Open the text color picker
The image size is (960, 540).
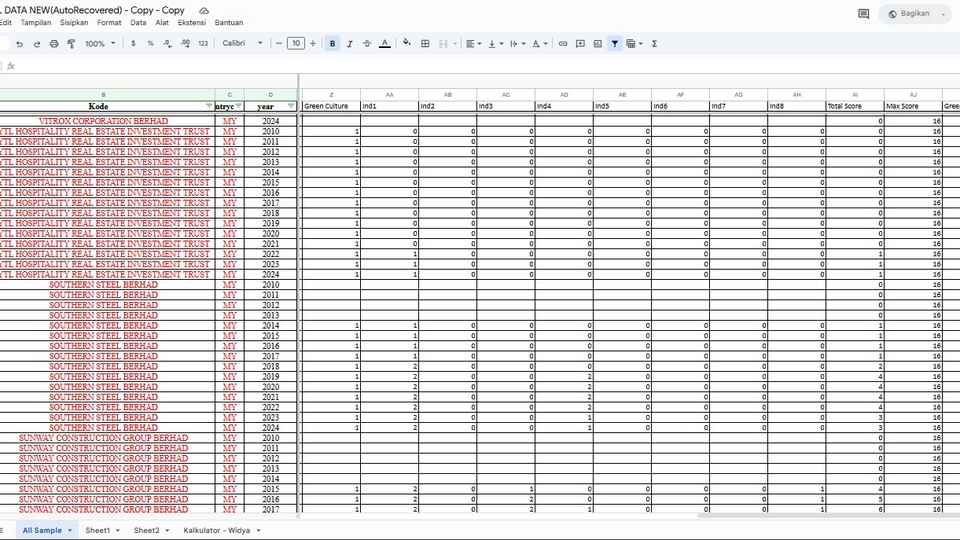tap(384, 43)
